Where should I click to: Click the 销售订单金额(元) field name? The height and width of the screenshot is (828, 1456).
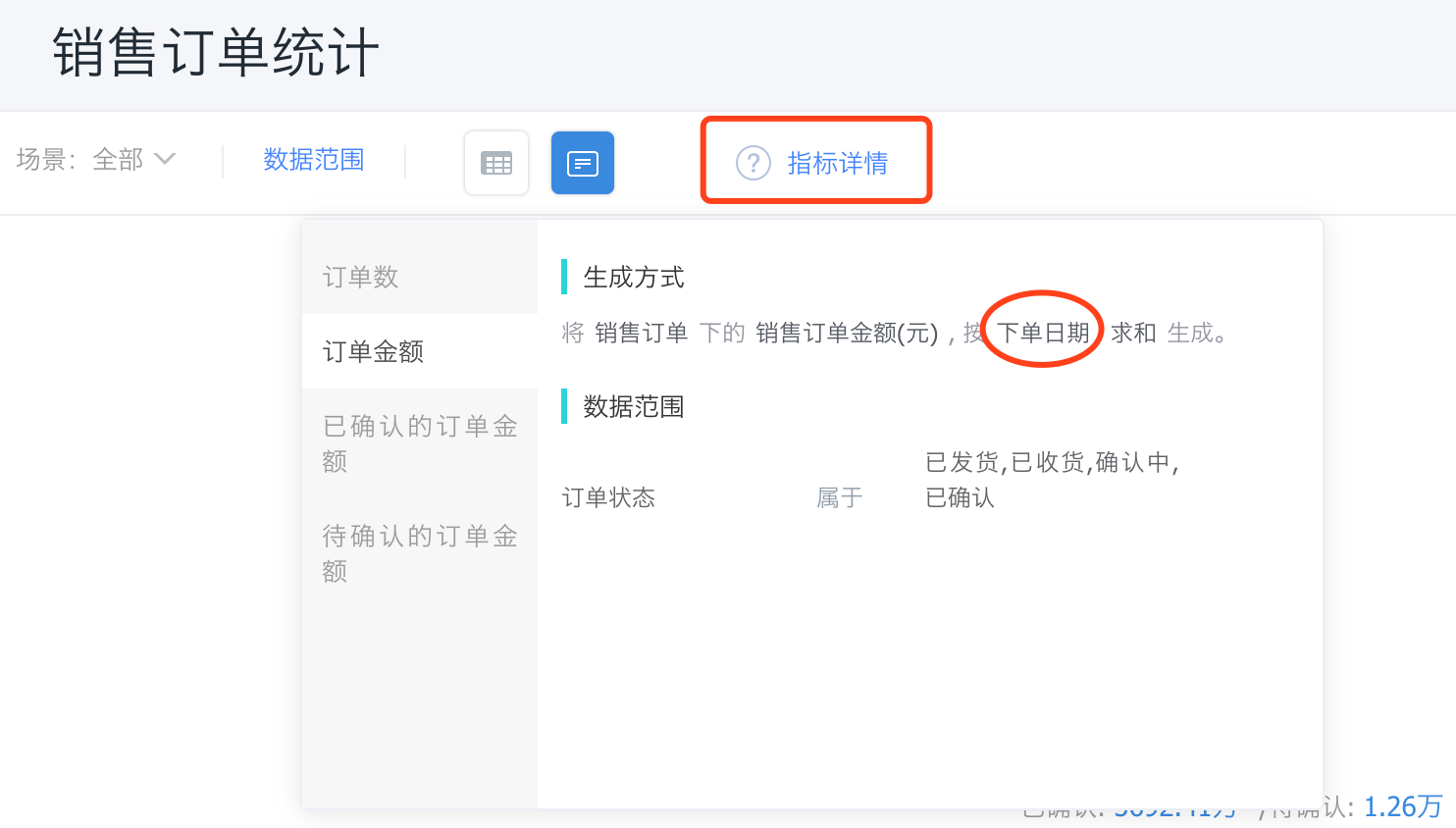tap(847, 334)
